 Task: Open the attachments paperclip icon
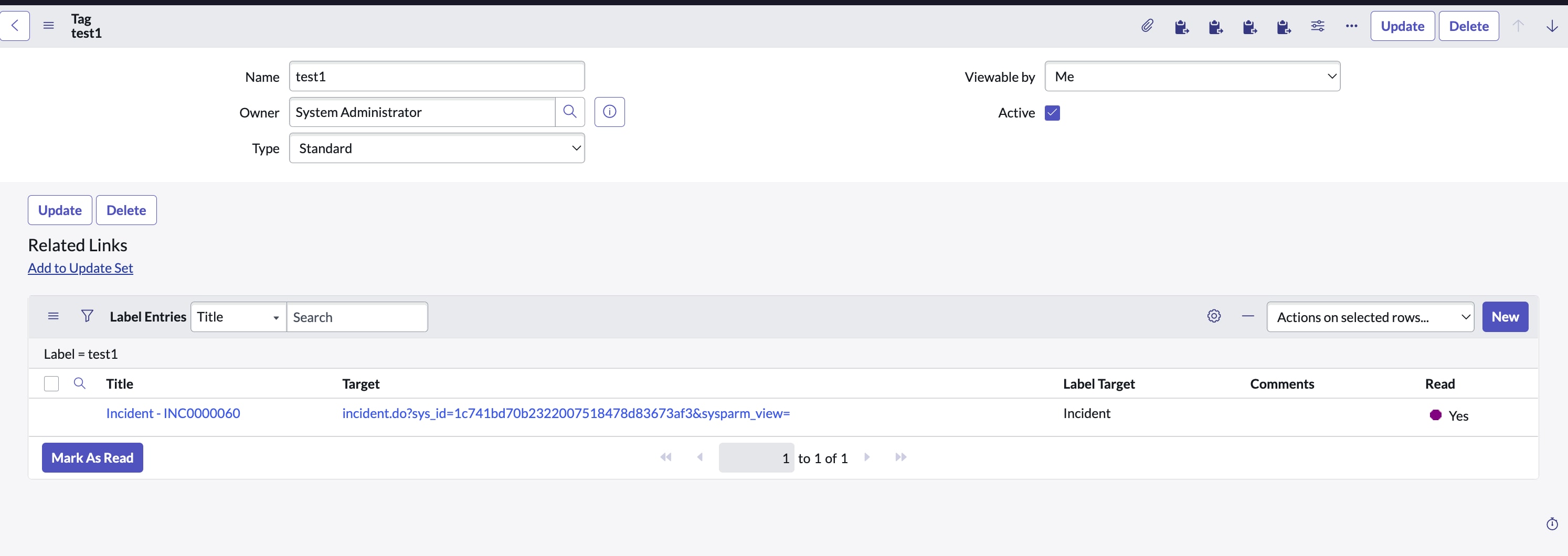coord(1147,26)
